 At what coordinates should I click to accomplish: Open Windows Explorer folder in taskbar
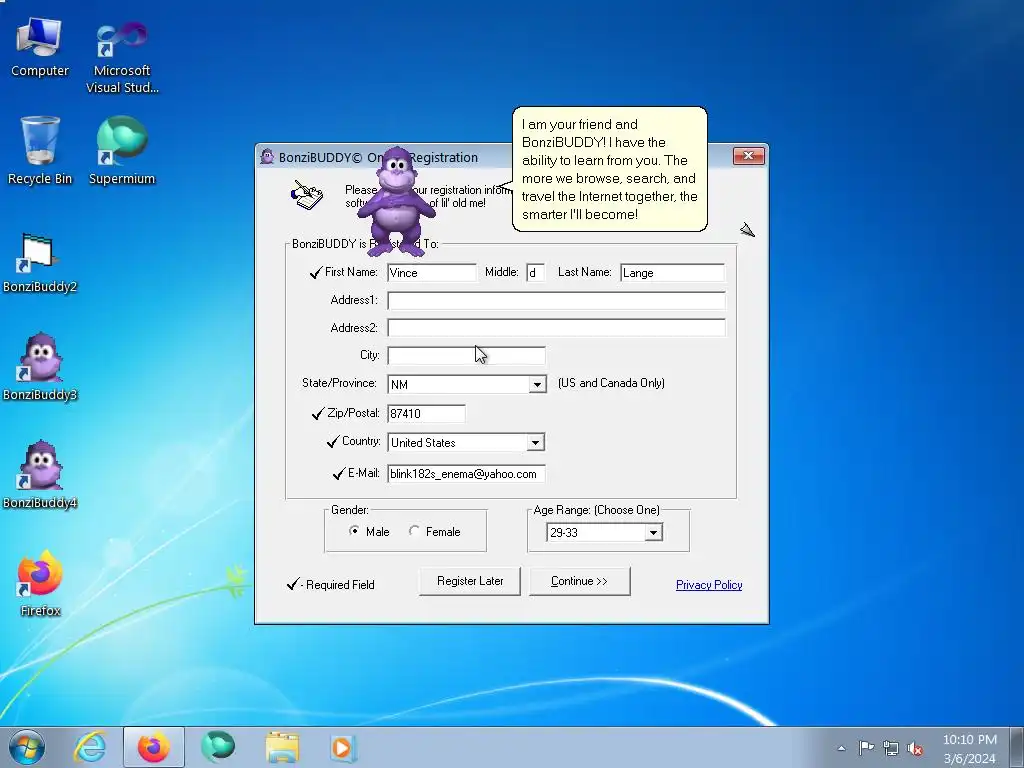coord(281,748)
